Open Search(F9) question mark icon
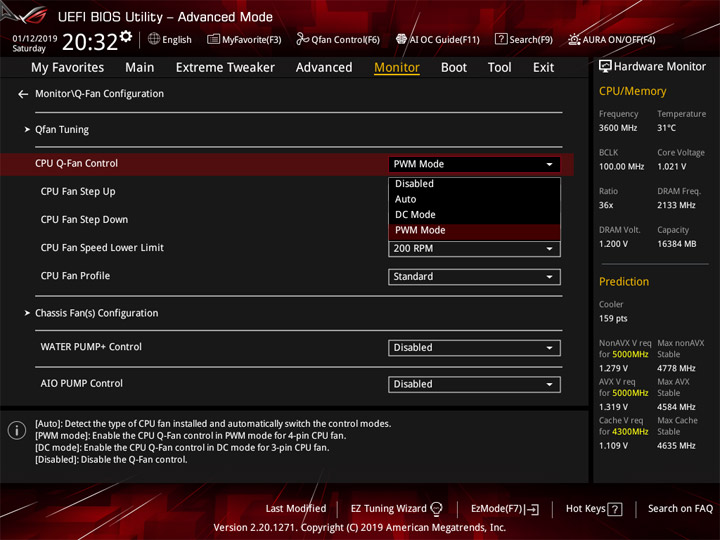Screen dimensions: 720x540 point(501,39)
